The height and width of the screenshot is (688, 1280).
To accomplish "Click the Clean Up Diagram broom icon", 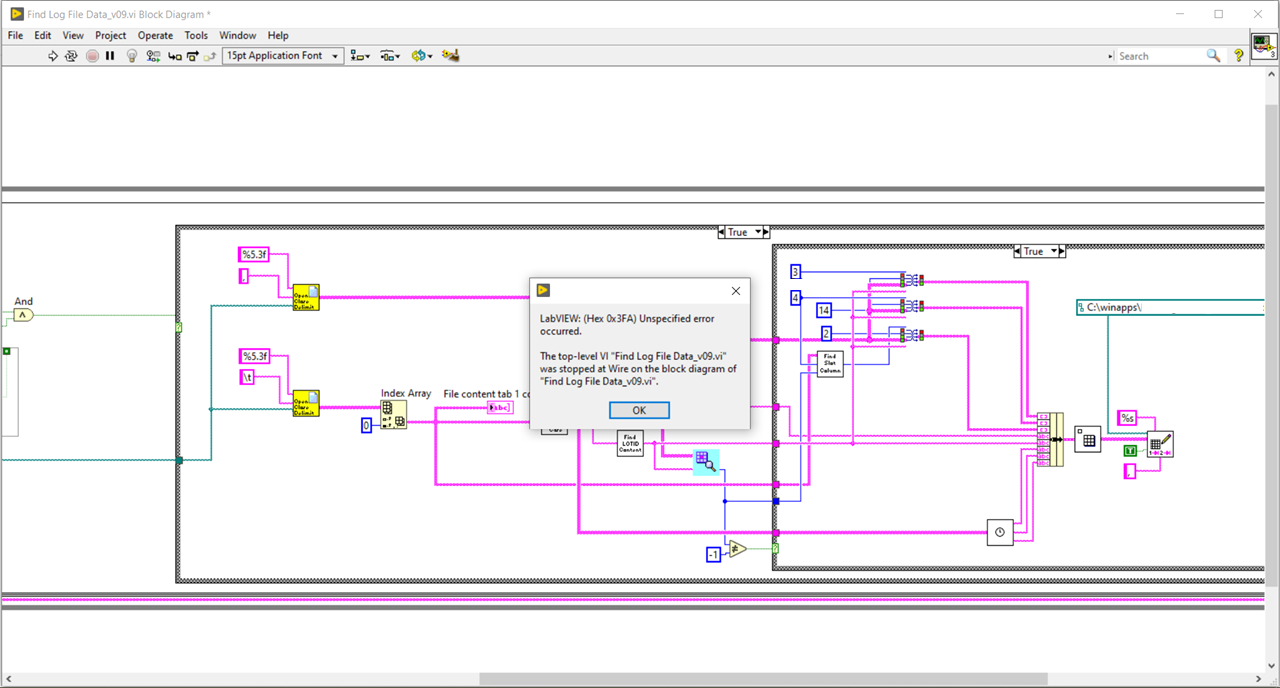I will coord(450,56).
